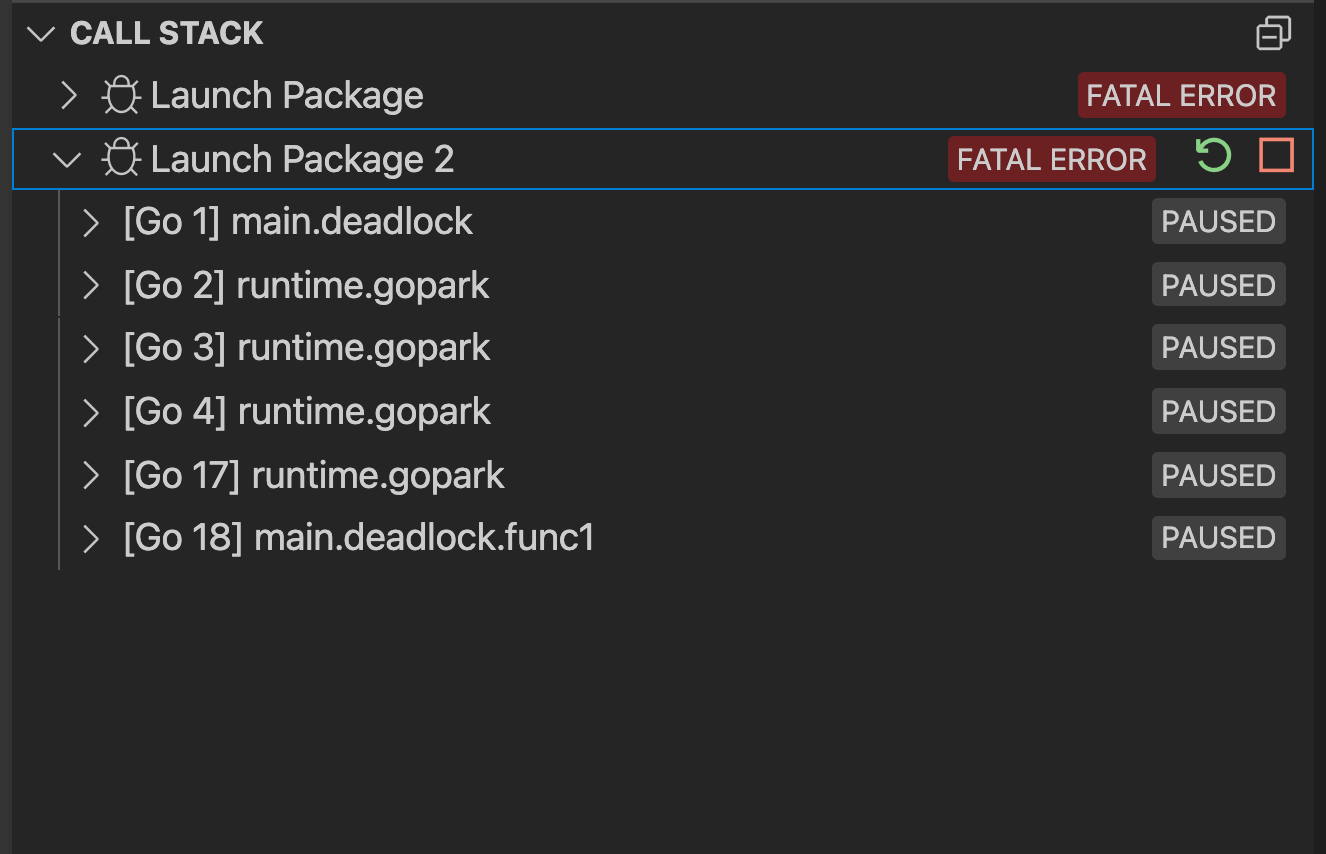This screenshot has width=1326, height=854.
Task: Expand the Go 2 runtime.gopark goroutine
Action: (x=91, y=286)
